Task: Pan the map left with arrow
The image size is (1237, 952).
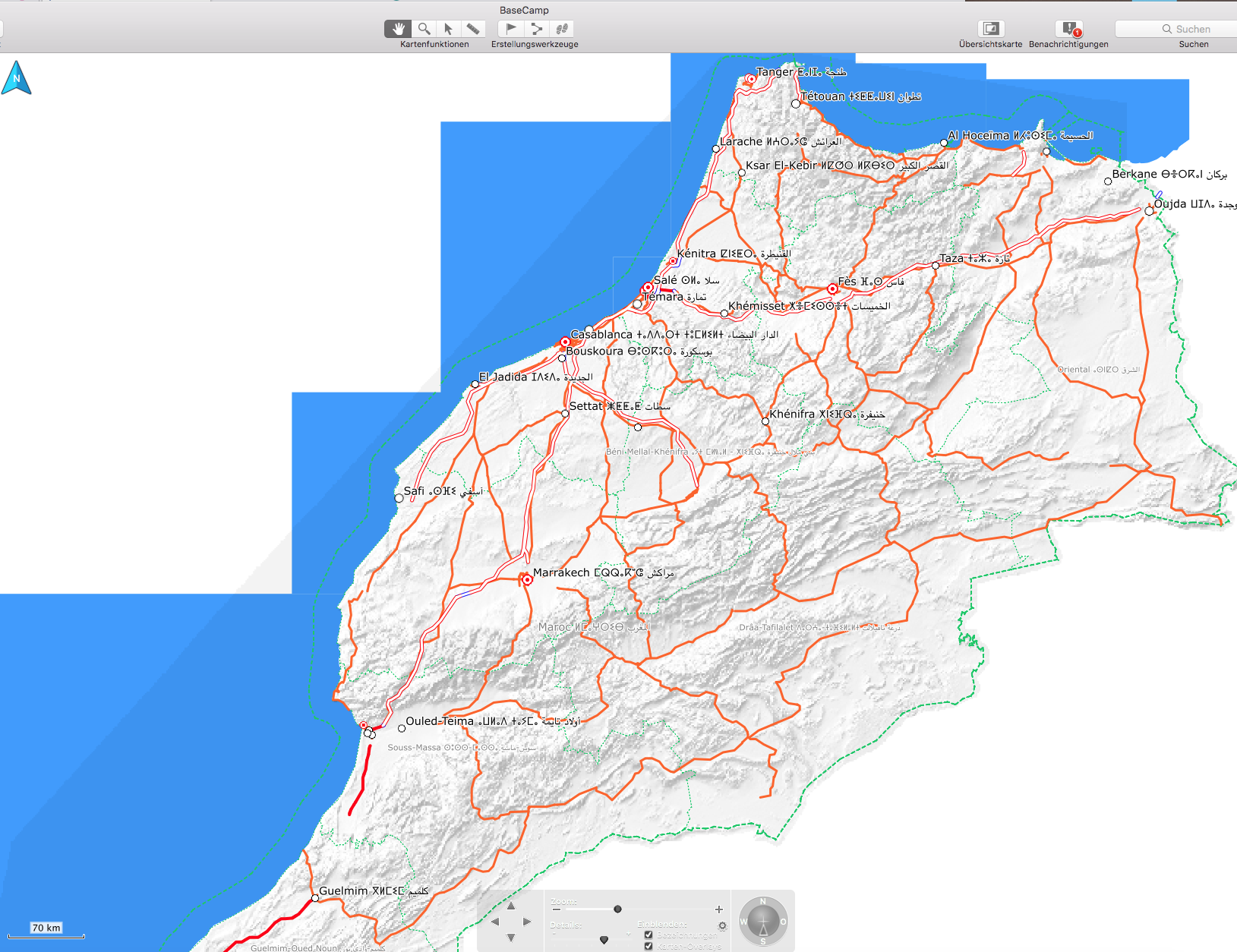Action: [x=495, y=922]
